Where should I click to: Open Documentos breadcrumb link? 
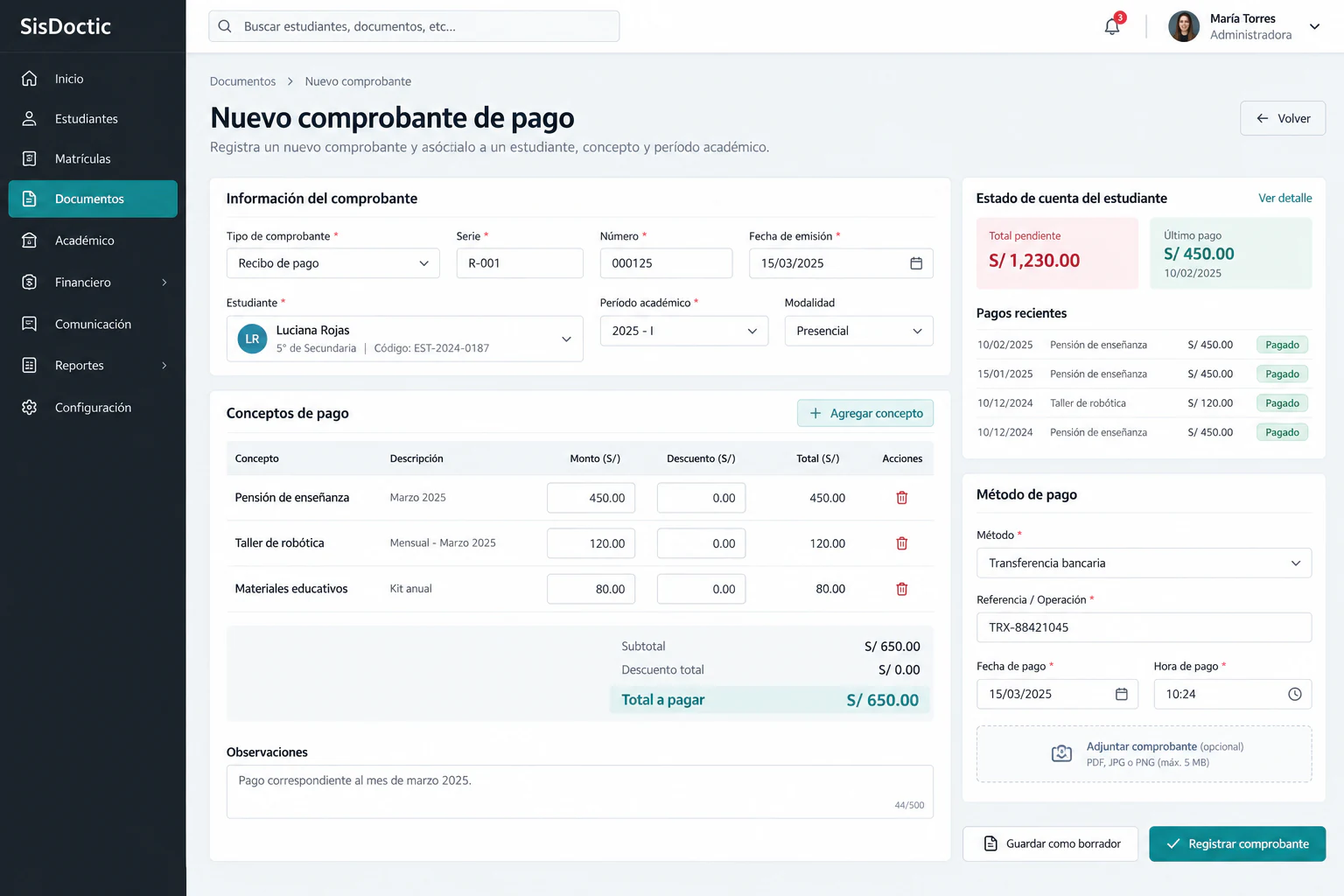(x=242, y=81)
